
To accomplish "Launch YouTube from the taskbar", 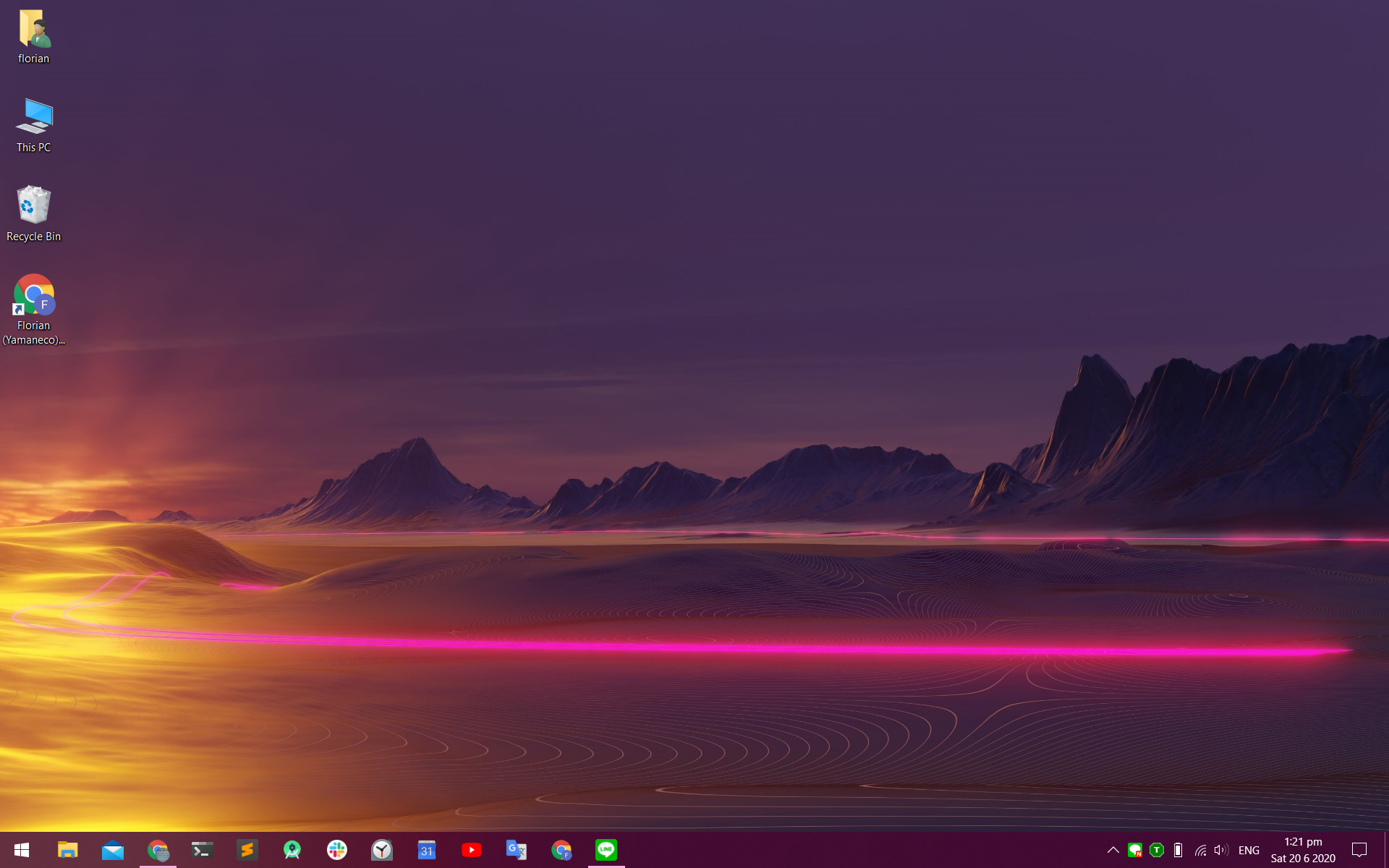I will [x=472, y=850].
